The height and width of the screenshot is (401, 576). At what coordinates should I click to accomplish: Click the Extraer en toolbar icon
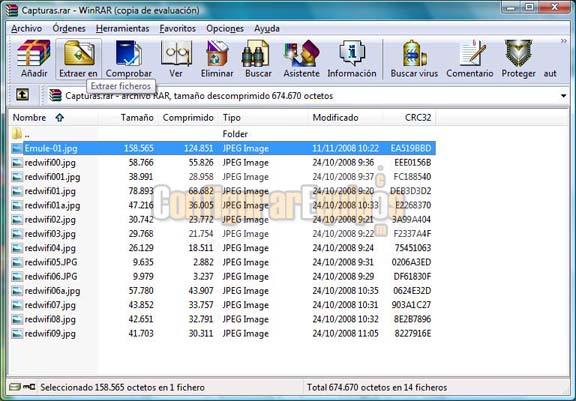79,53
